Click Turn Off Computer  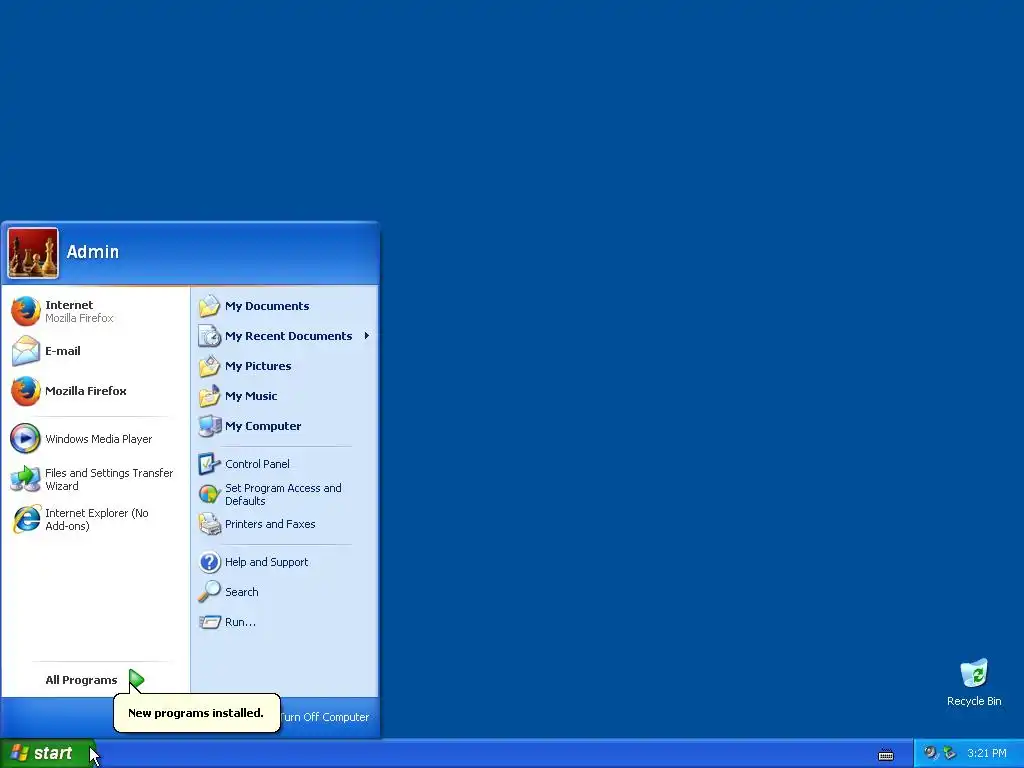pyautogui.click(x=325, y=717)
